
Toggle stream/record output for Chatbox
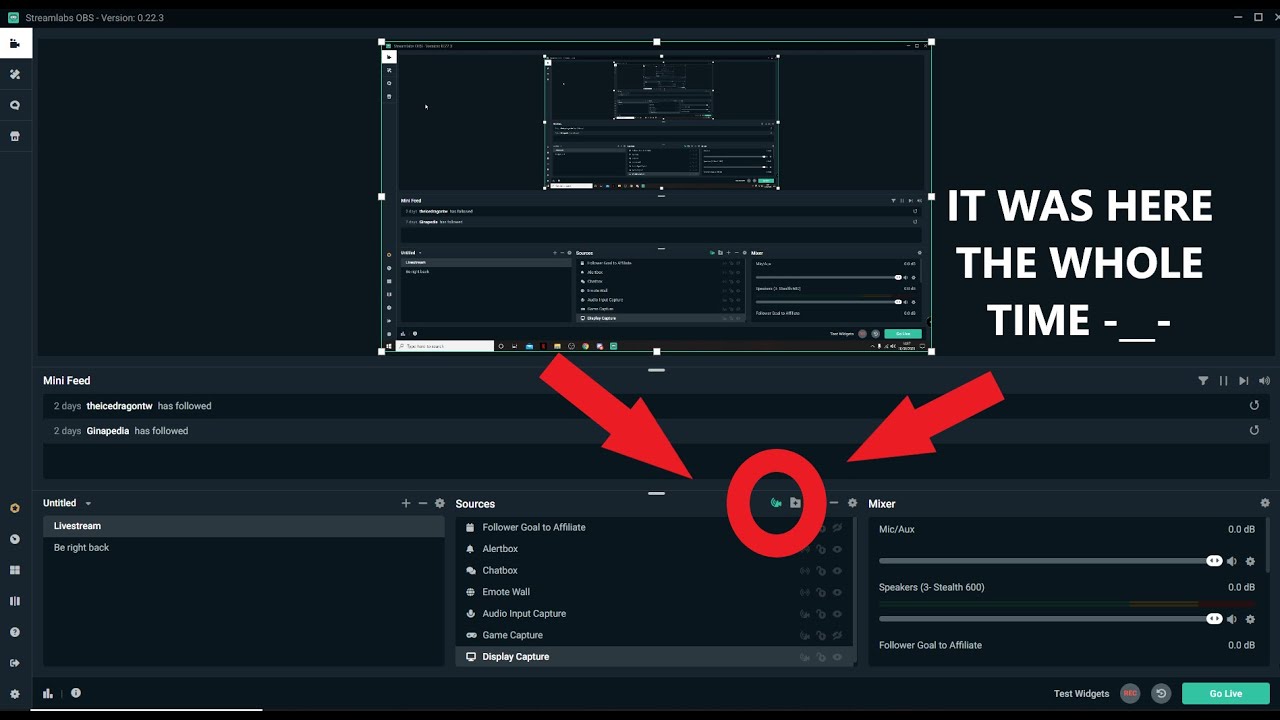[x=804, y=571]
